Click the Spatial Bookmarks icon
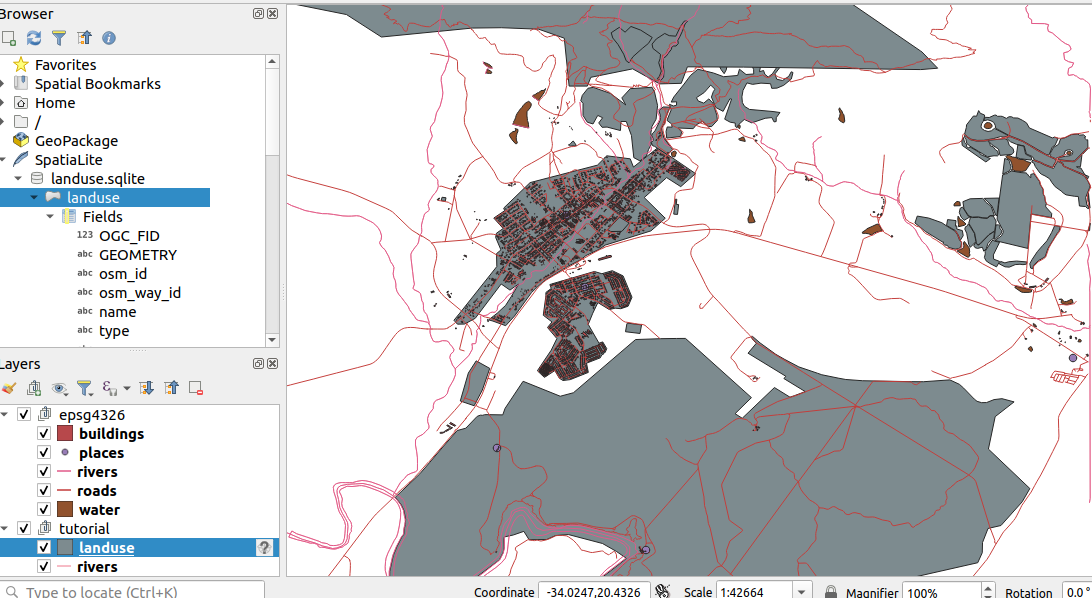 [x=21, y=84]
